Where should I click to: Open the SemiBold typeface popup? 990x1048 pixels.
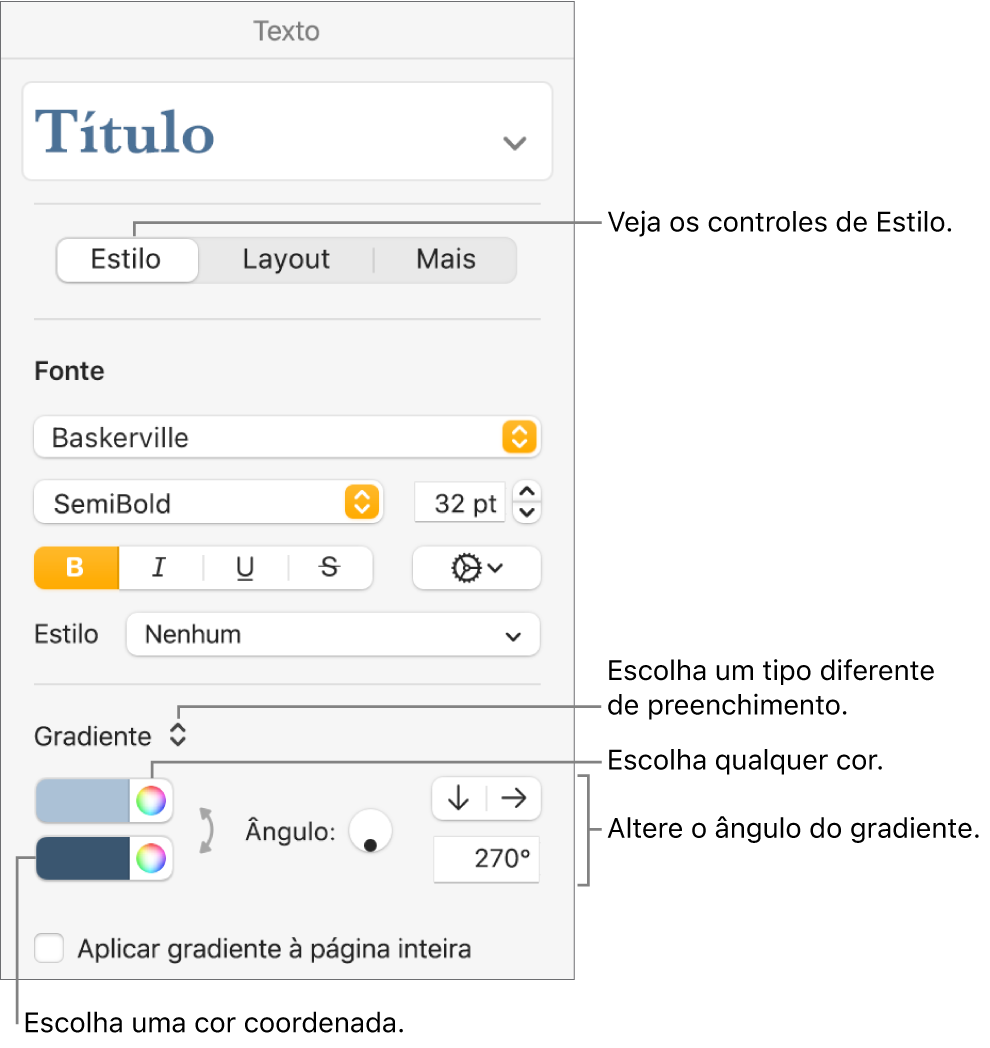click(208, 503)
